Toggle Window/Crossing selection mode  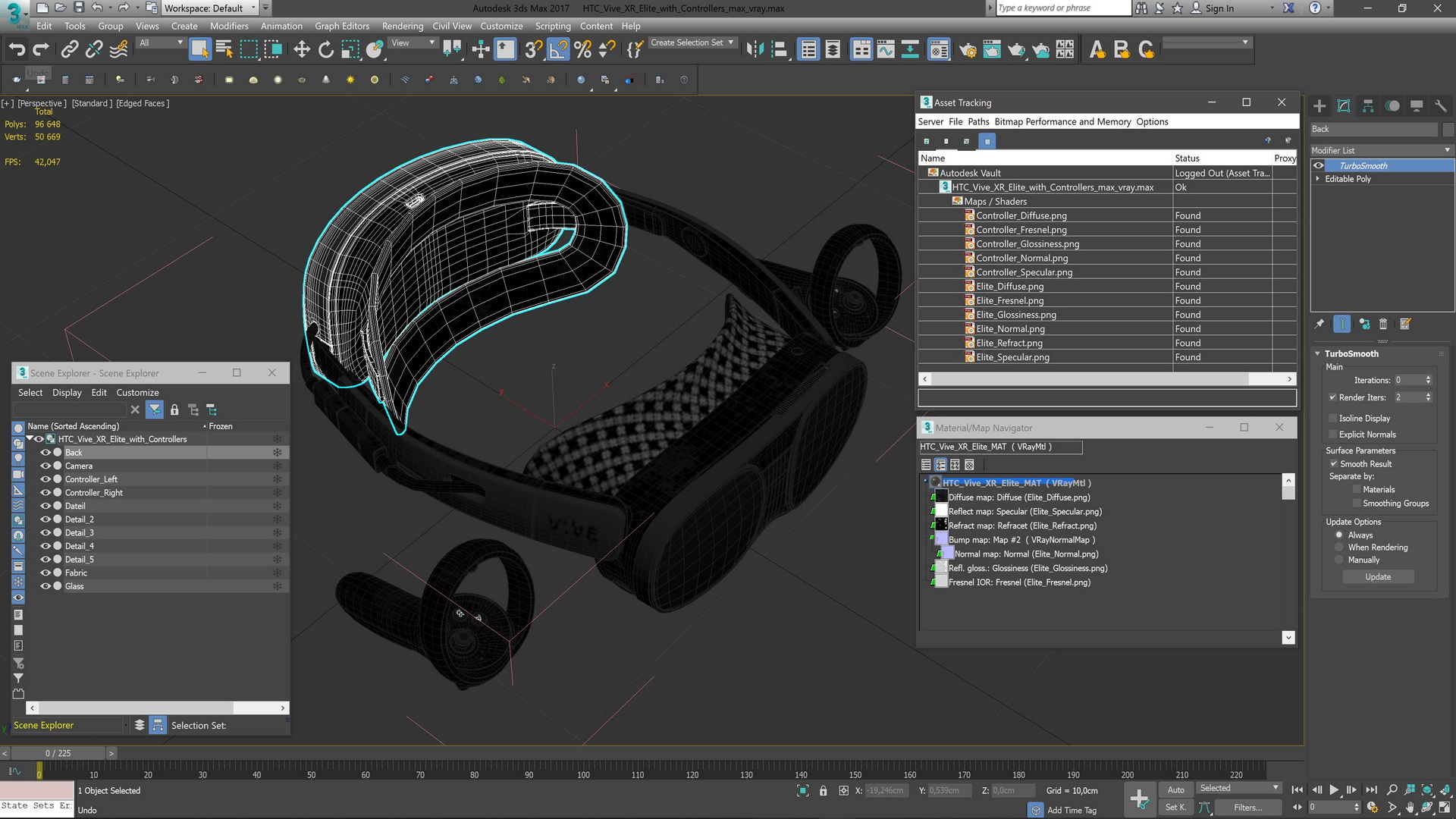(273, 50)
